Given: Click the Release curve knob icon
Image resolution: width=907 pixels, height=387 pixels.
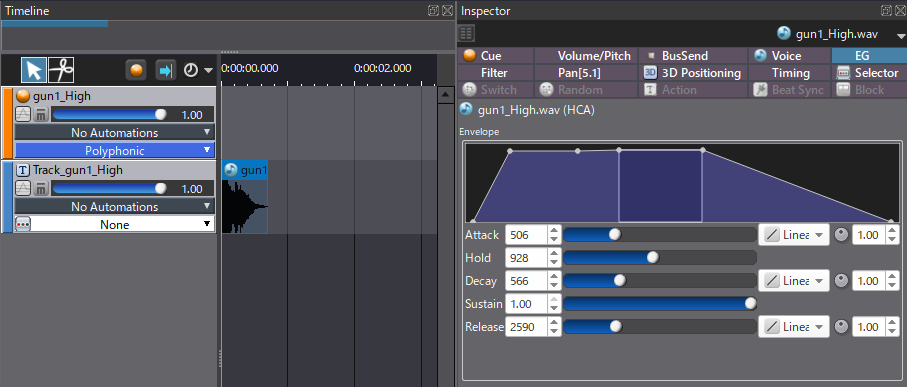Looking at the screenshot, I should point(842,327).
